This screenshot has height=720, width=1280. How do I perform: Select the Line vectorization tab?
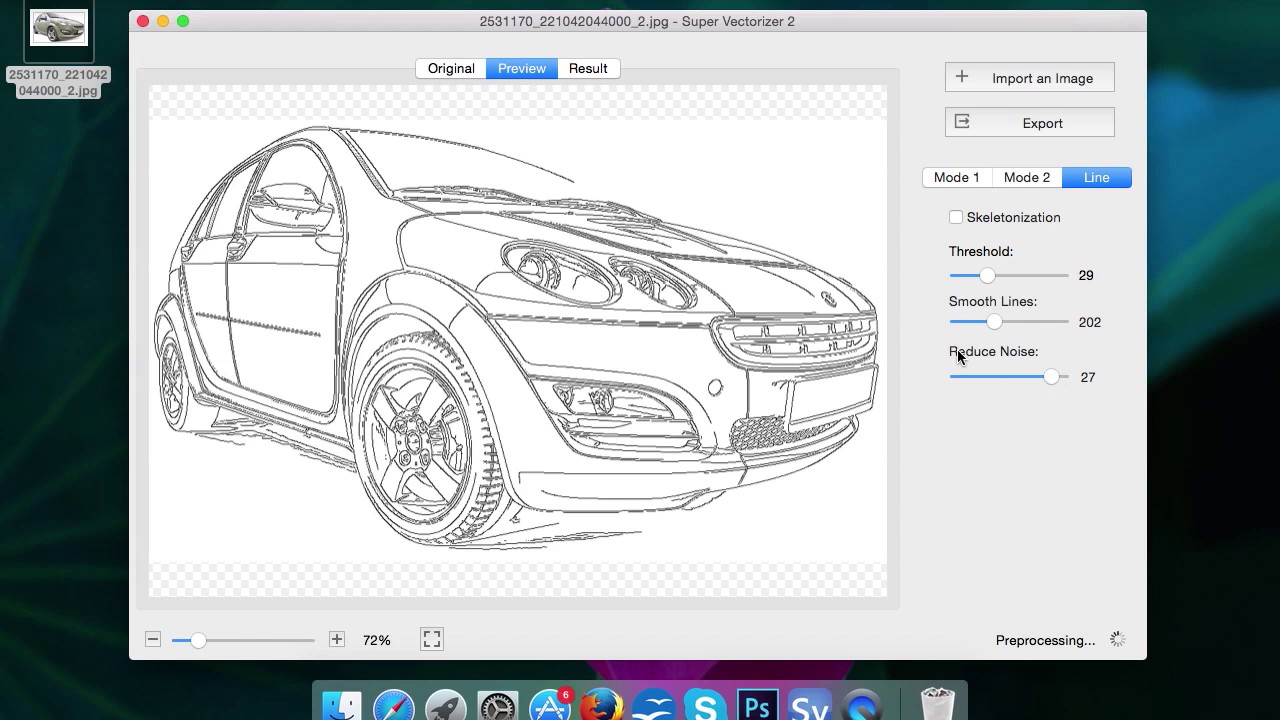point(1096,177)
